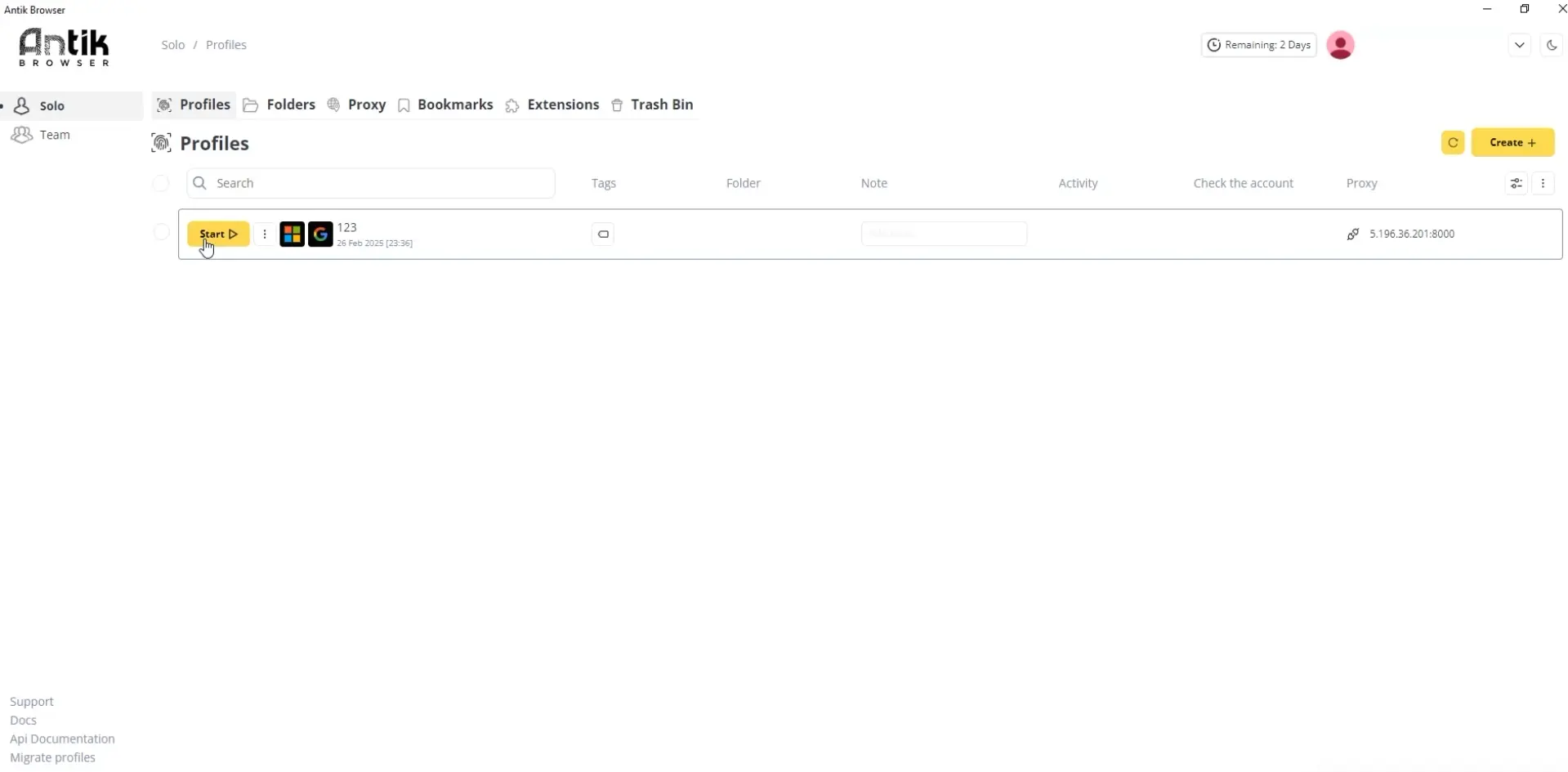The width and height of the screenshot is (1568, 772).
Task: Click the Create button
Action: 1514,142
